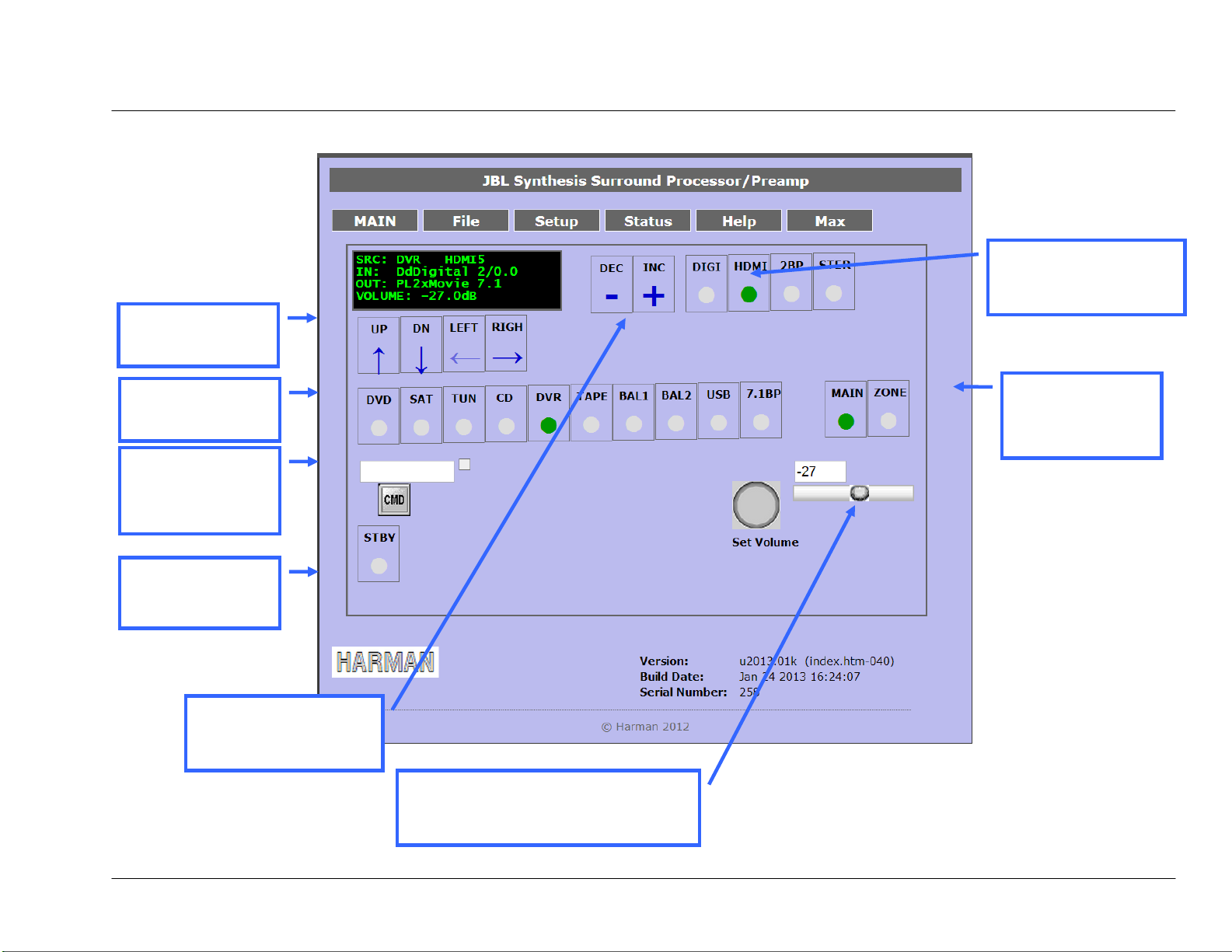
Task: Increase volume with the INC plus button
Action: [x=654, y=284]
